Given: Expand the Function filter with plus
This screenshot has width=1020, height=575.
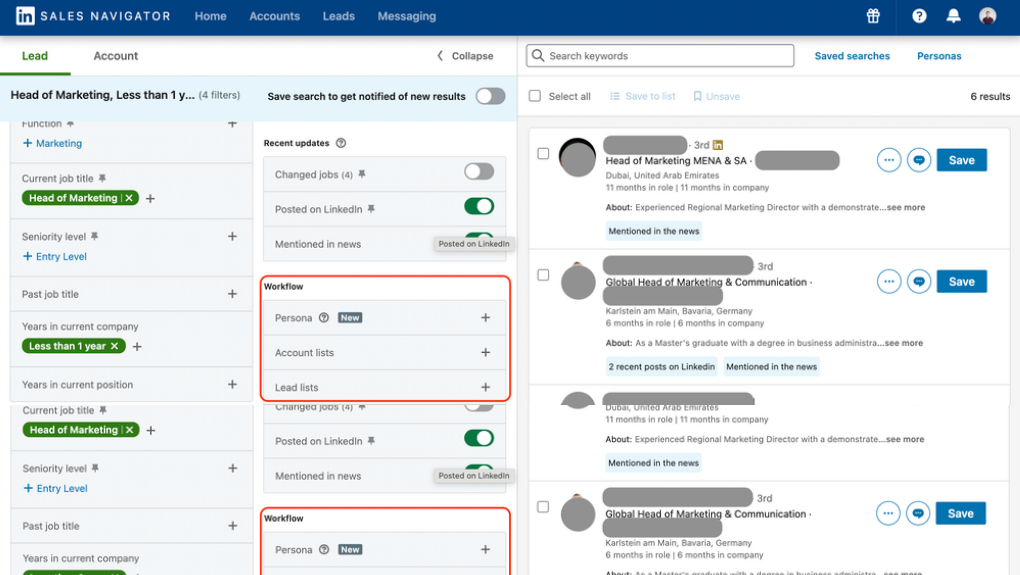Looking at the screenshot, I should pyautogui.click(x=232, y=124).
